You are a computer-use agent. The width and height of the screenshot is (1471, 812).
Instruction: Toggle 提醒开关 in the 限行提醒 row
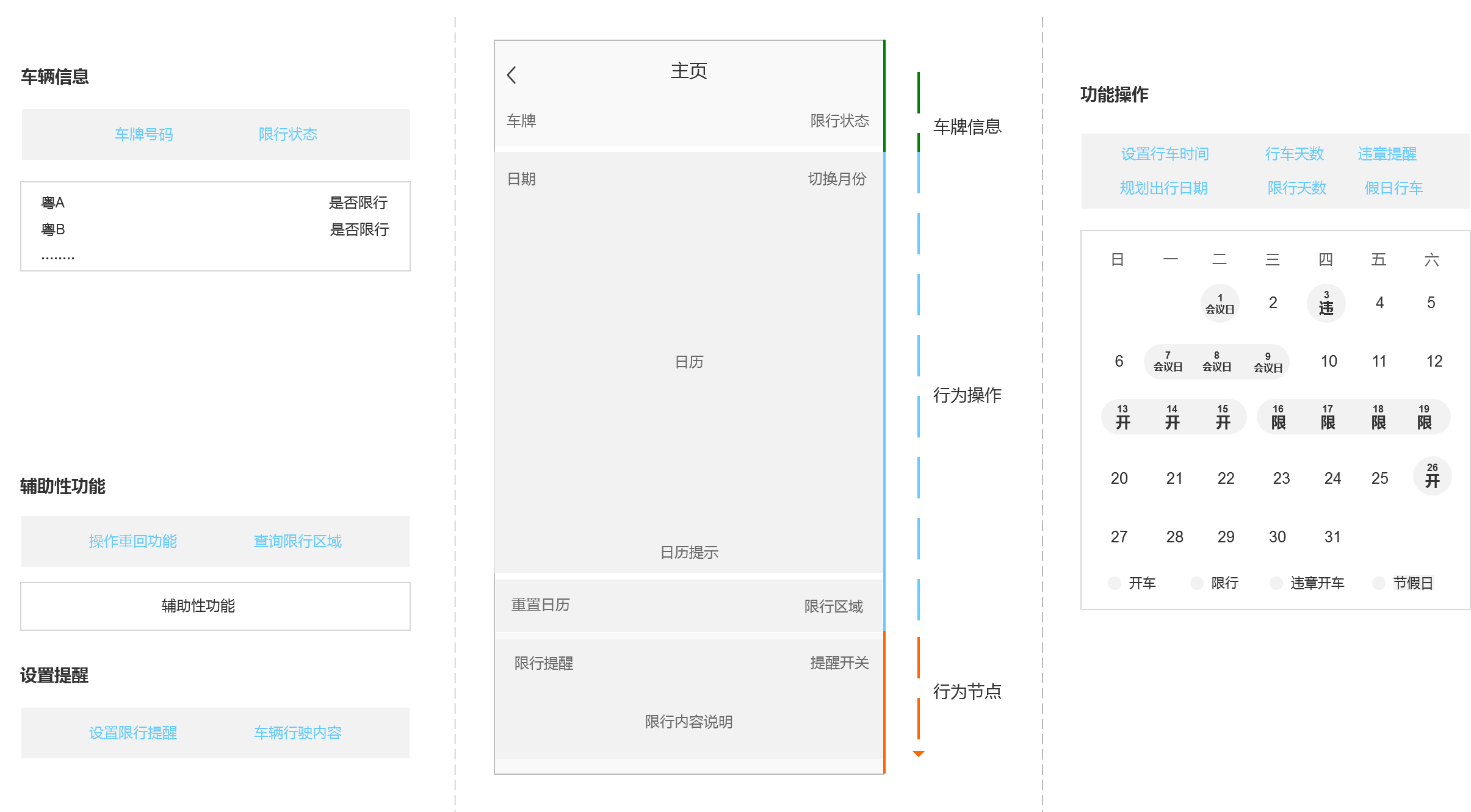[x=839, y=663]
